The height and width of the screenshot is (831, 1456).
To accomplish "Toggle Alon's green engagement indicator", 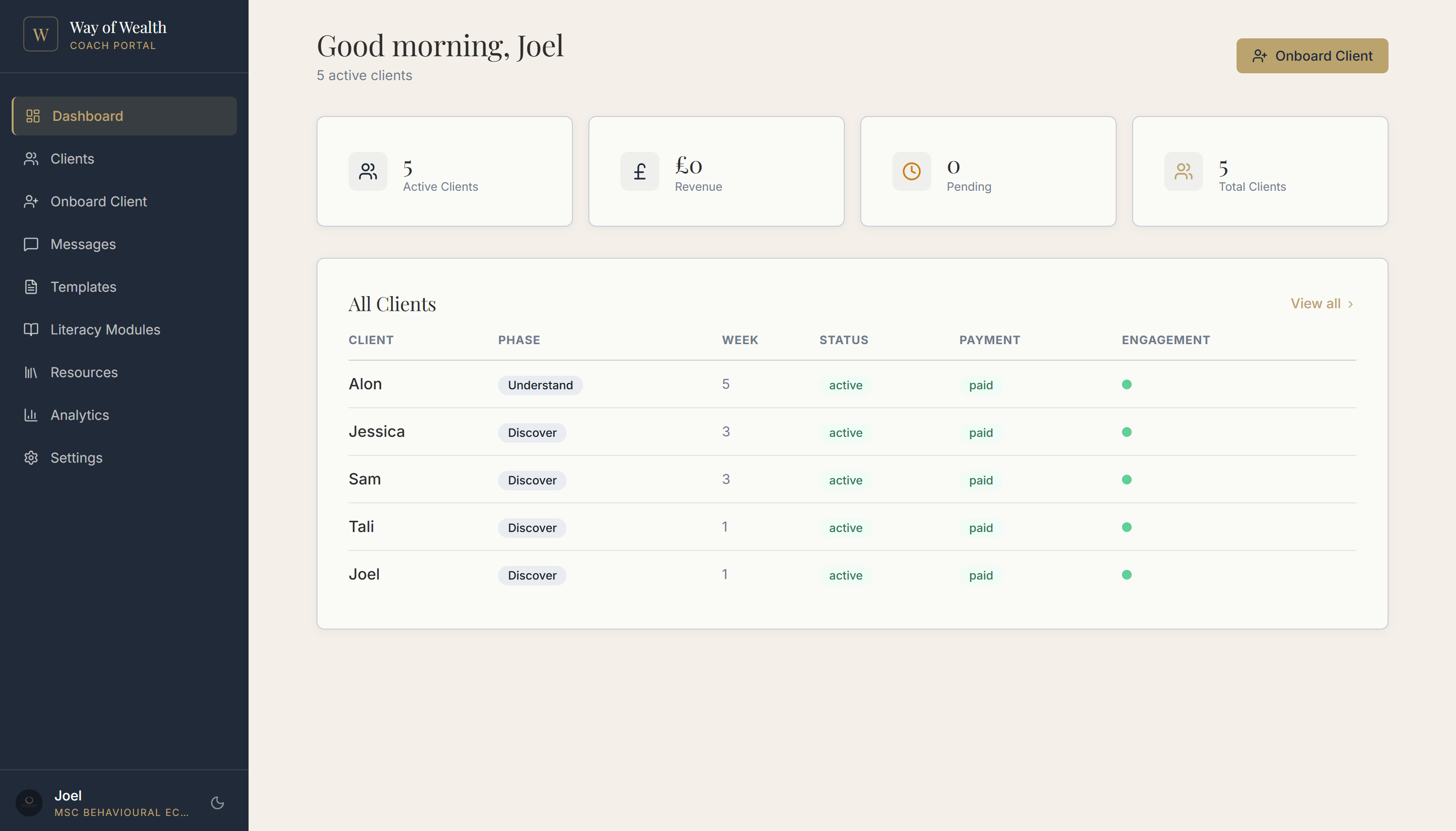I will click(x=1127, y=384).
